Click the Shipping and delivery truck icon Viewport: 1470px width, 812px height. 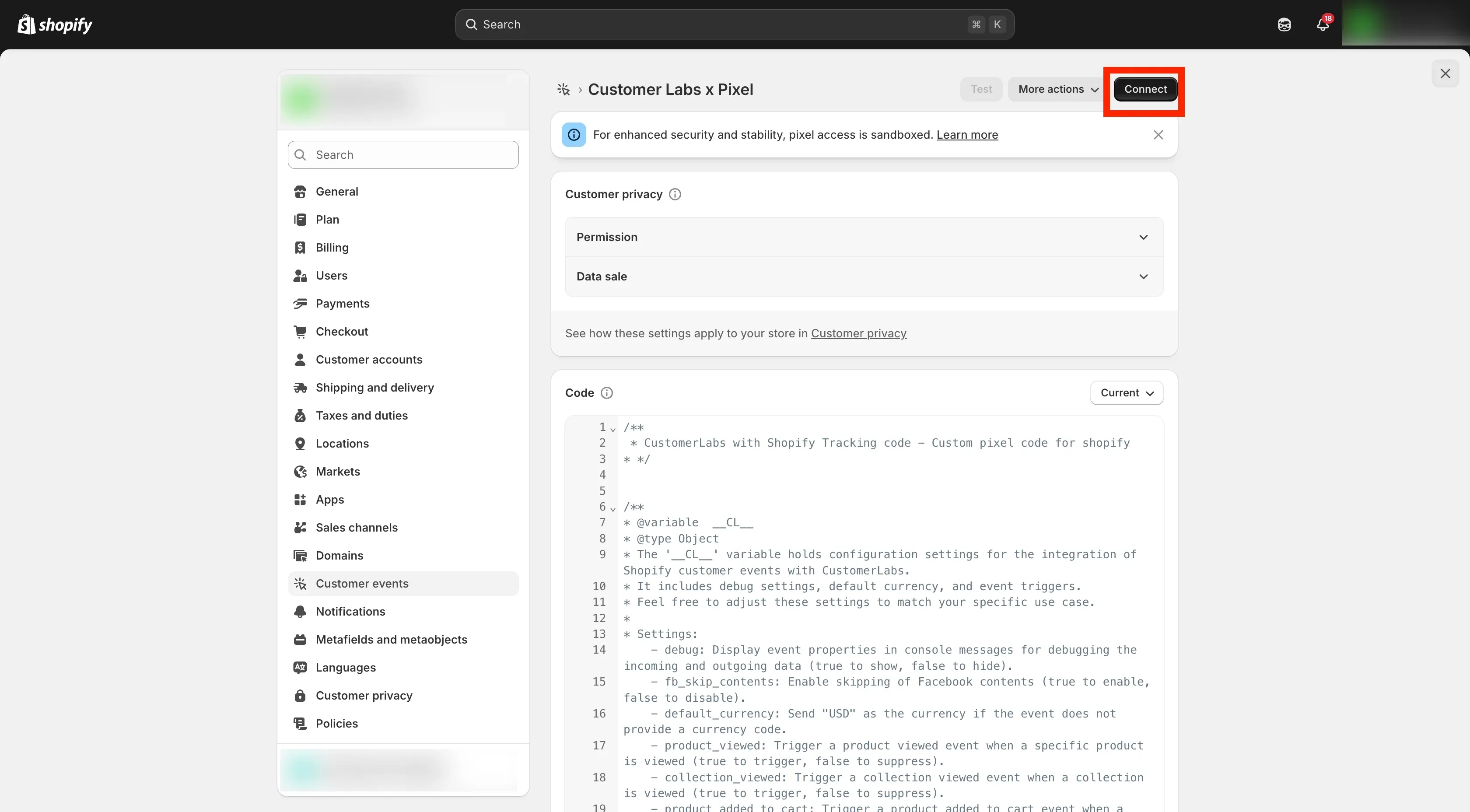[x=300, y=388]
